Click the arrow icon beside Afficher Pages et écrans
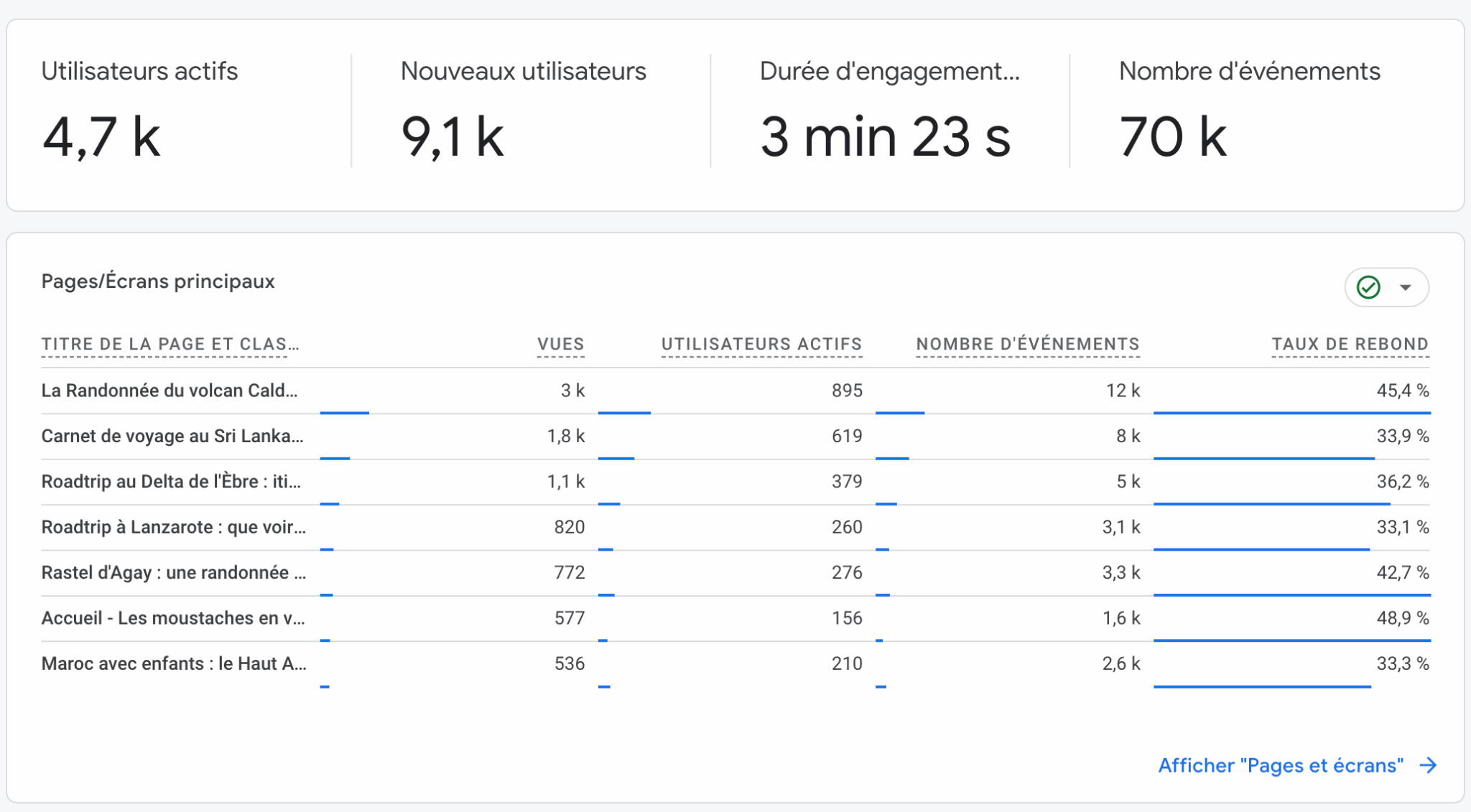Image resolution: width=1471 pixels, height=812 pixels. pos(1428,765)
